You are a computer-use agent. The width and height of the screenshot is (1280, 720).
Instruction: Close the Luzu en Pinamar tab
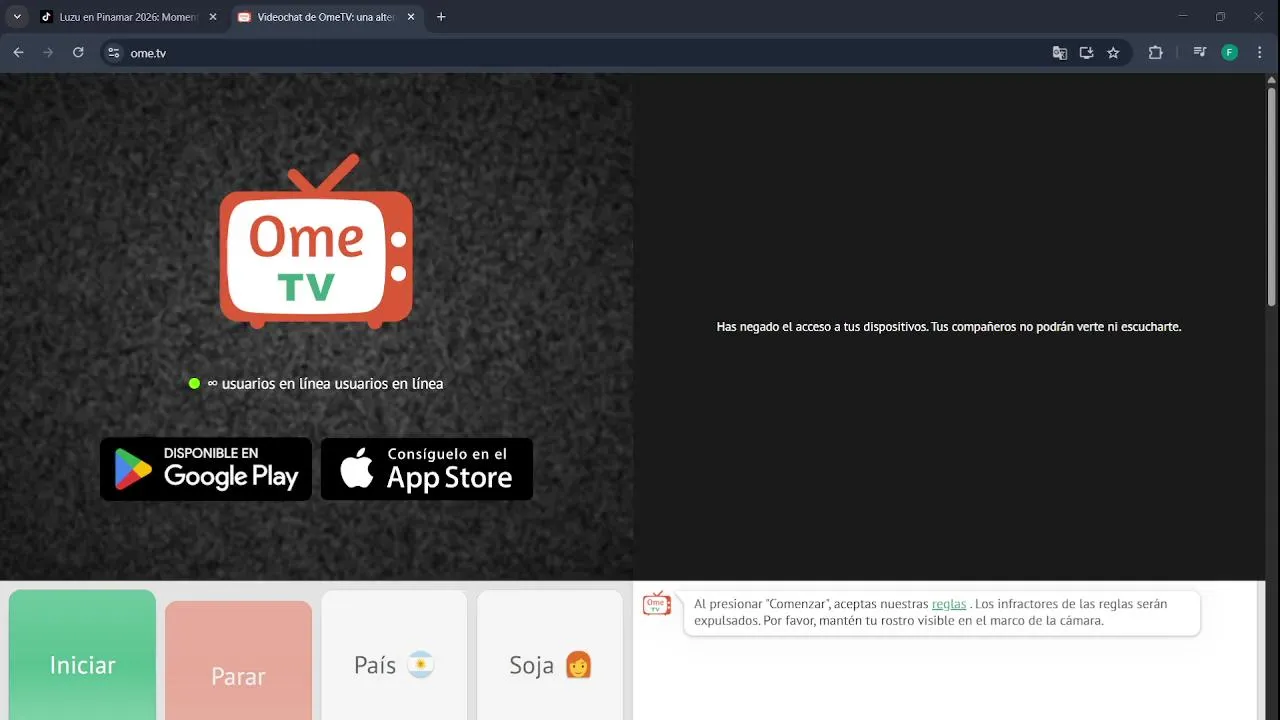(x=212, y=17)
